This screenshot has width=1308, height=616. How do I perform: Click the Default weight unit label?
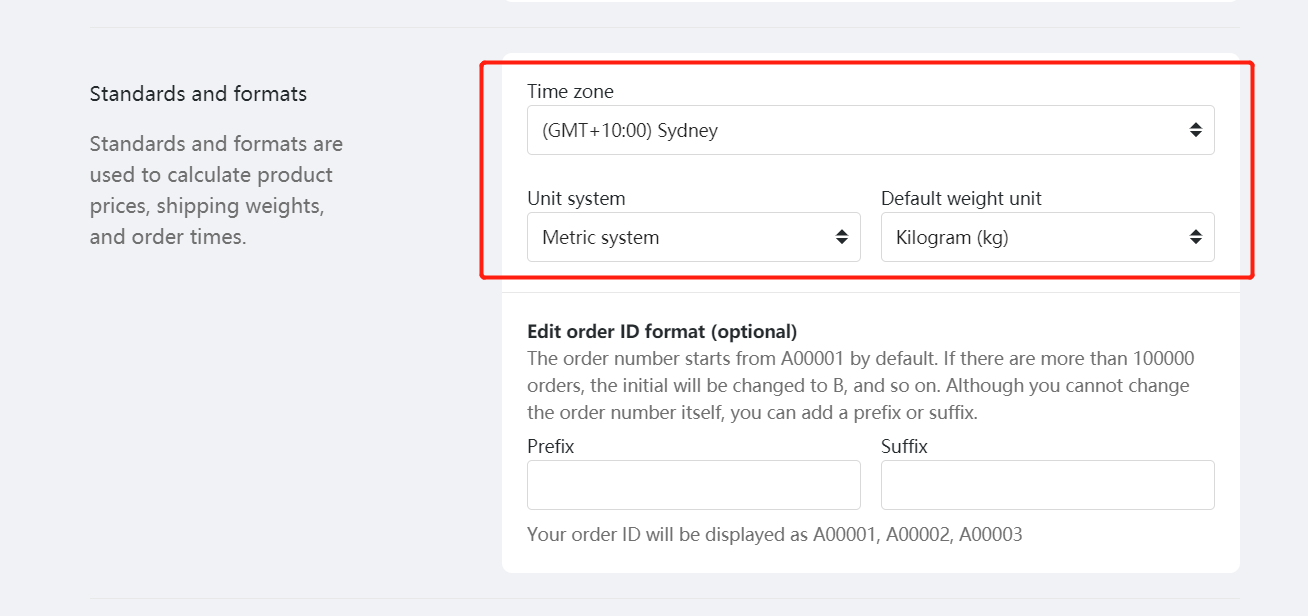point(961,198)
